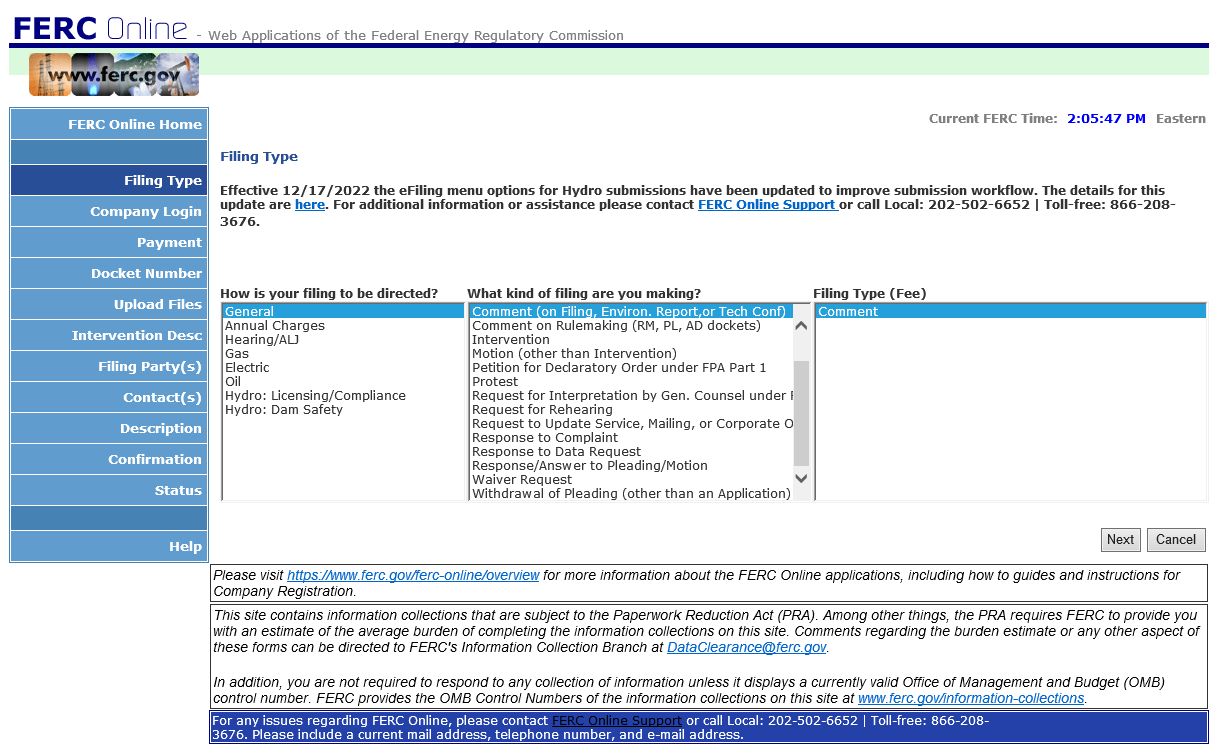The image size is (1210, 744).
Task: Open Confirmation sidebar item
Action: [109, 459]
